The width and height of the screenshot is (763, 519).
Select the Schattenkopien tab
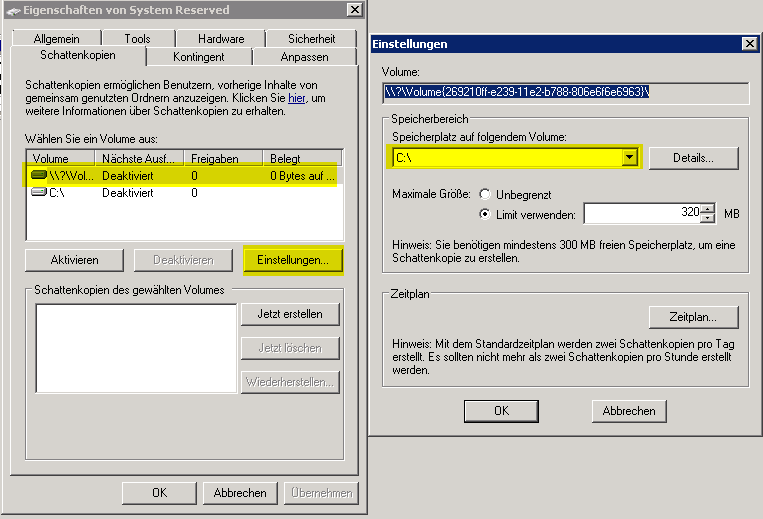(78, 55)
